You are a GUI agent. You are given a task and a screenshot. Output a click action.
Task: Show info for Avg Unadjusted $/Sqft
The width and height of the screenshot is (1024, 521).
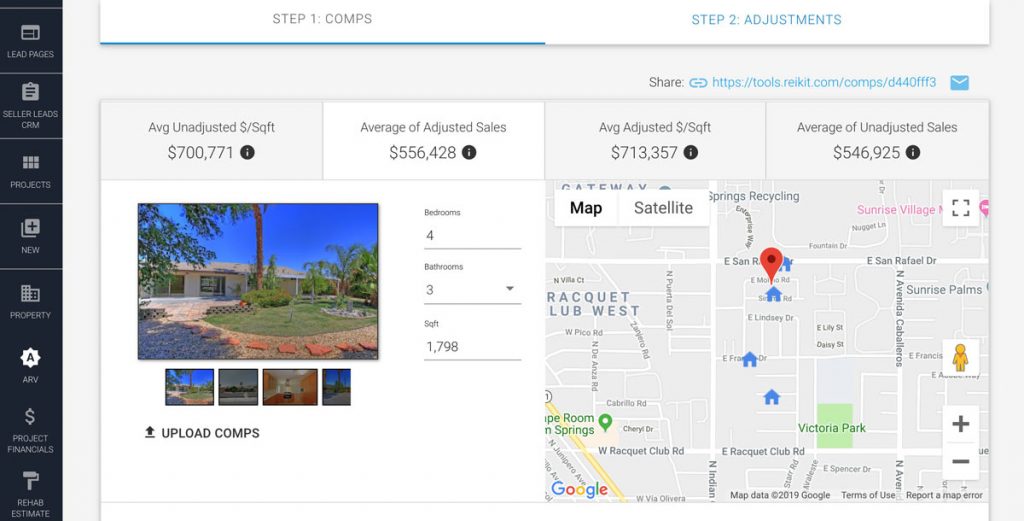coord(247,153)
